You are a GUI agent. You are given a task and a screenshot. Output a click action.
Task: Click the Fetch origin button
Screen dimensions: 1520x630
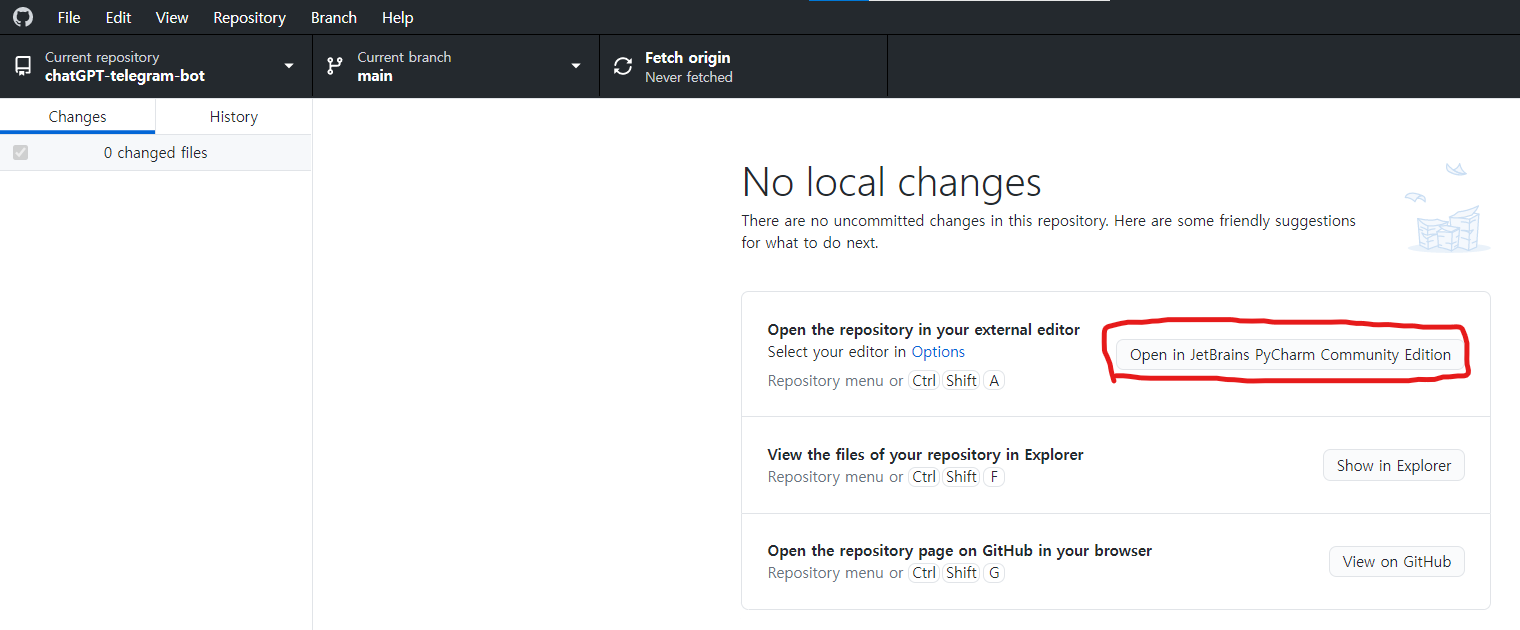(743, 67)
